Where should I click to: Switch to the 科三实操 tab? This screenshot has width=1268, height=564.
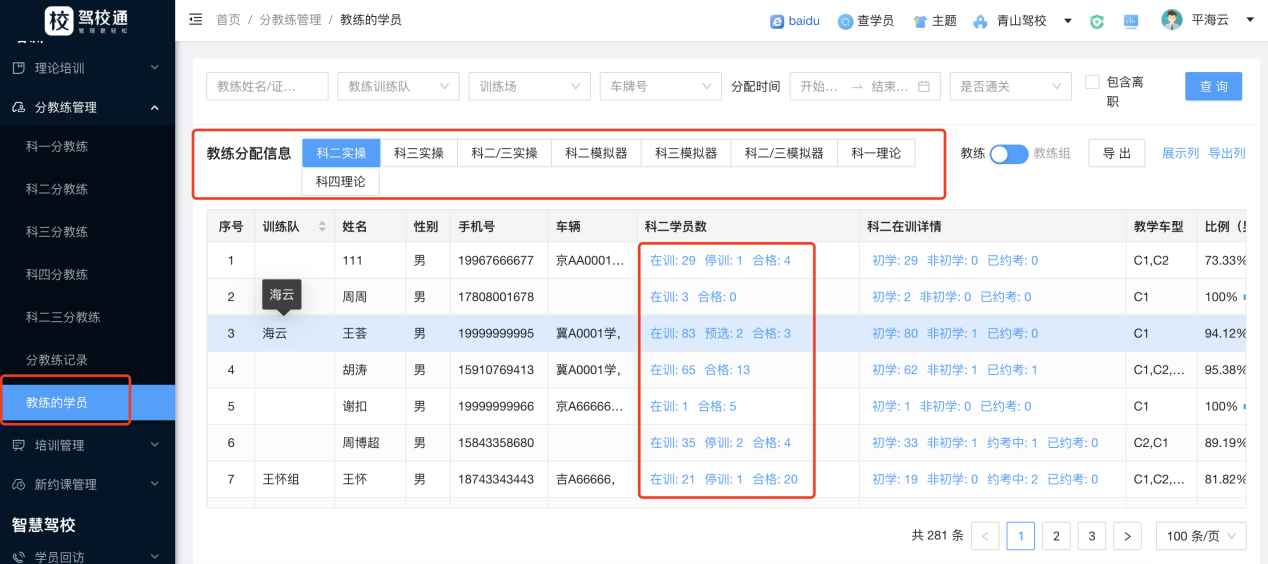(x=418, y=153)
